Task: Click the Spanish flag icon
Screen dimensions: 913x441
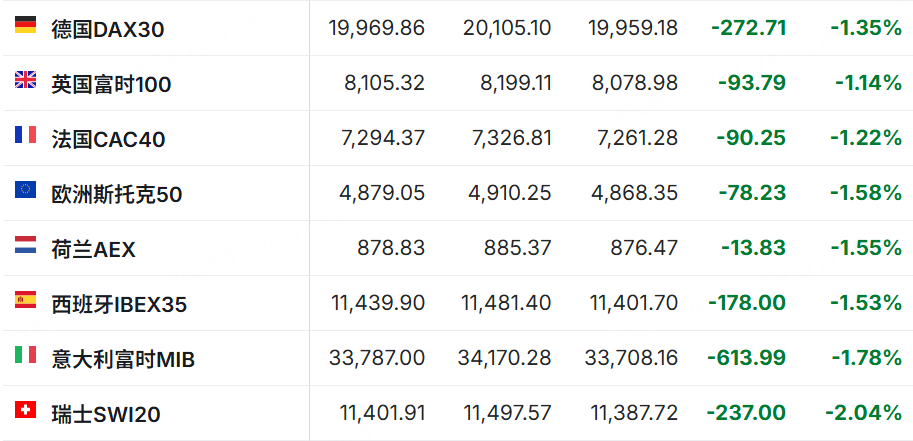Action: pyautogui.click(x=26, y=299)
